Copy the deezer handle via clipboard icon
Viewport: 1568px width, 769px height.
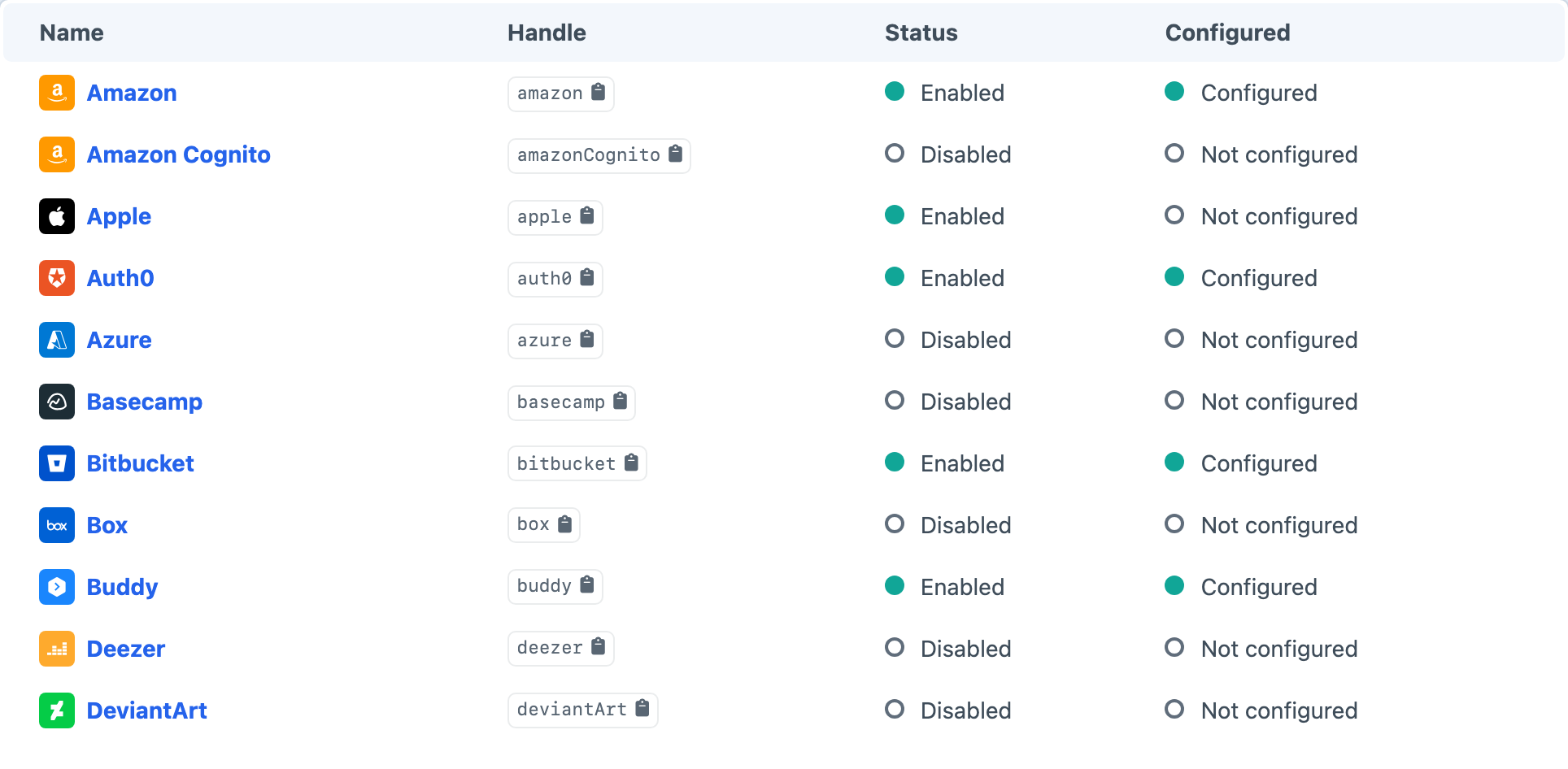[x=598, y=646]
